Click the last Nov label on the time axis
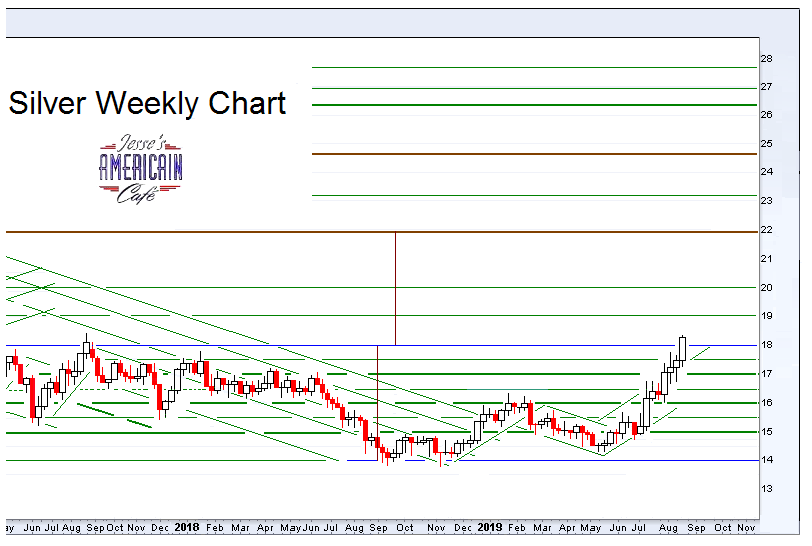The width and height of the screenshot is (812, 546). [746, 528]
